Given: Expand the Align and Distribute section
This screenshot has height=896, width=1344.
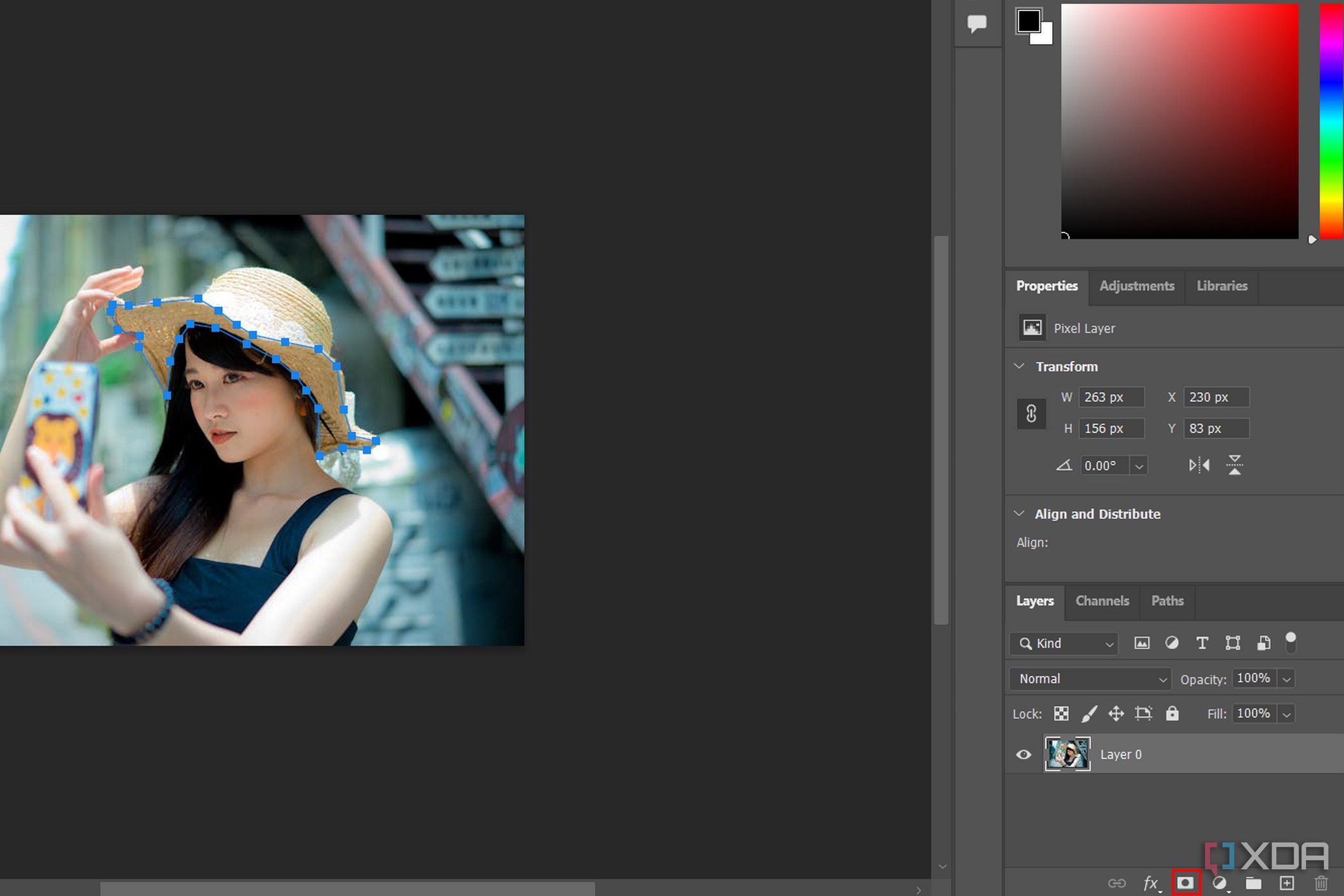Looking at the screenshot, I should 1021,513.
